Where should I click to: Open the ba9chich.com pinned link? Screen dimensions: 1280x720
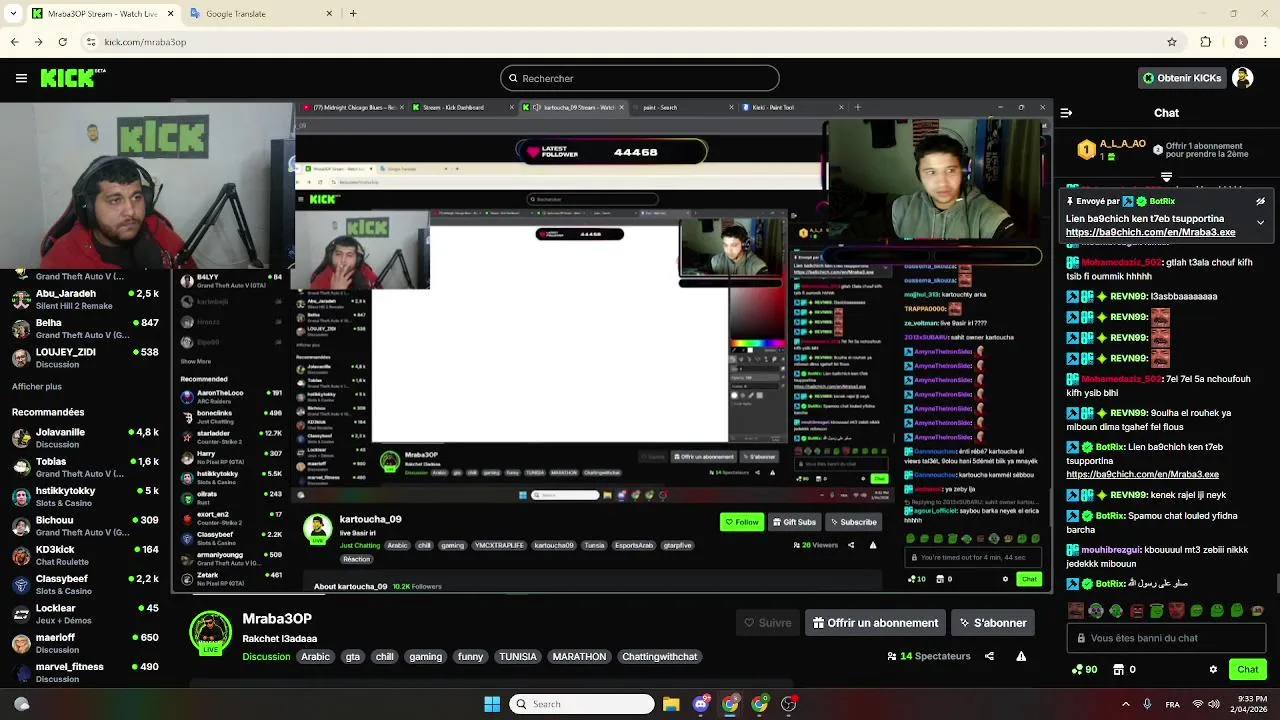[1150, 232]
